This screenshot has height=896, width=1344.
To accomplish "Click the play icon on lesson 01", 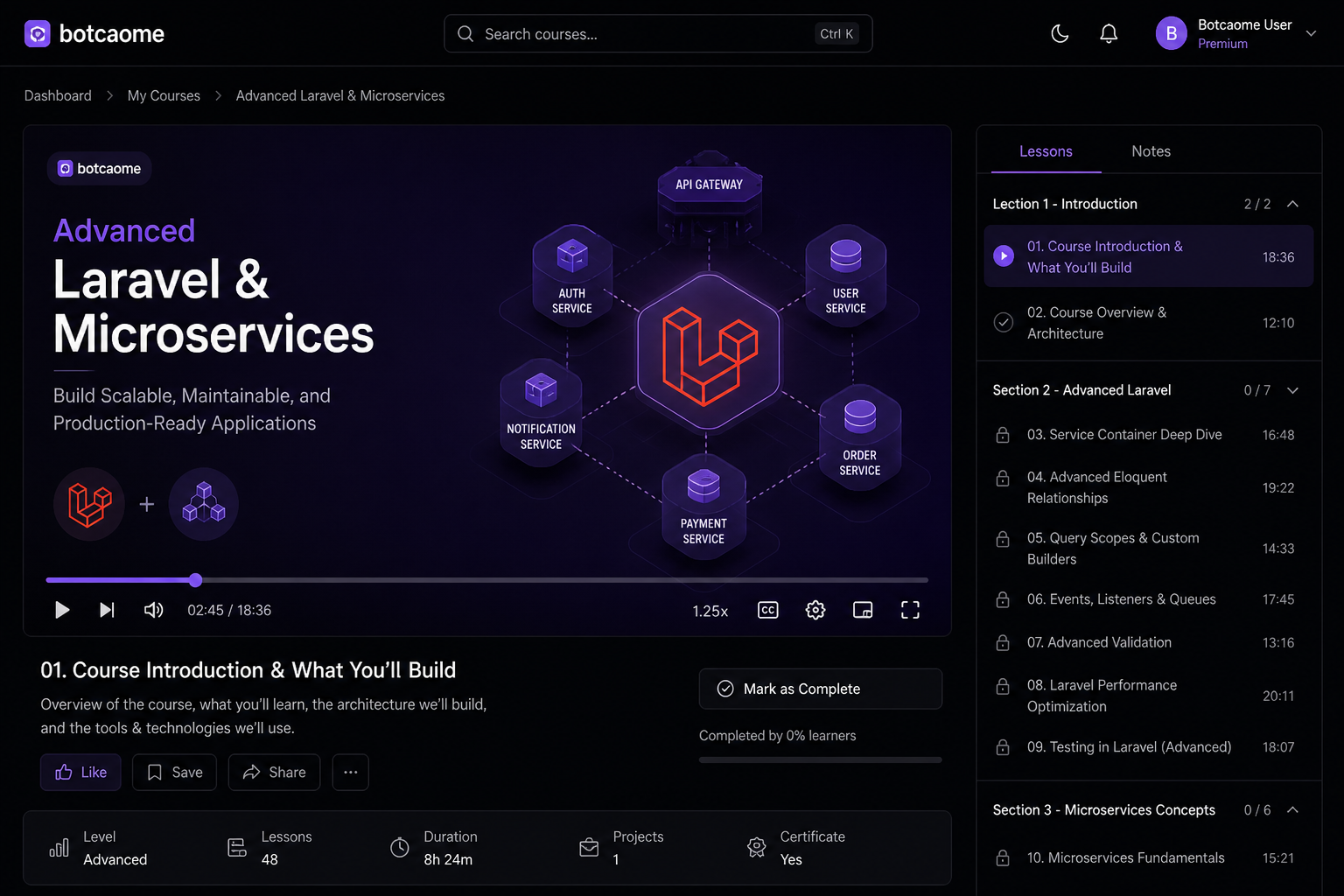I will pos(1004,256).
